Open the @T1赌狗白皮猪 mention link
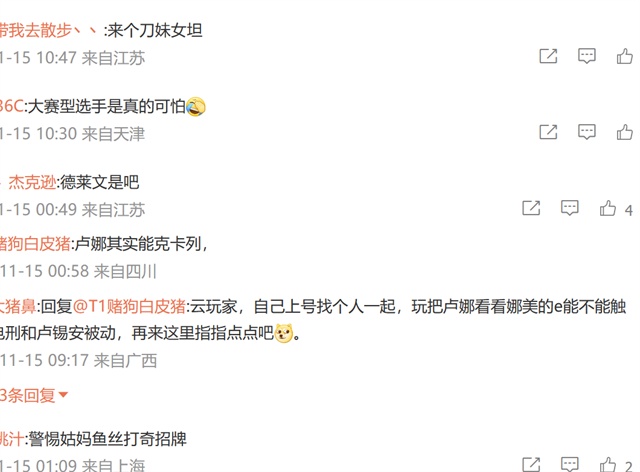 pos(129,306)
